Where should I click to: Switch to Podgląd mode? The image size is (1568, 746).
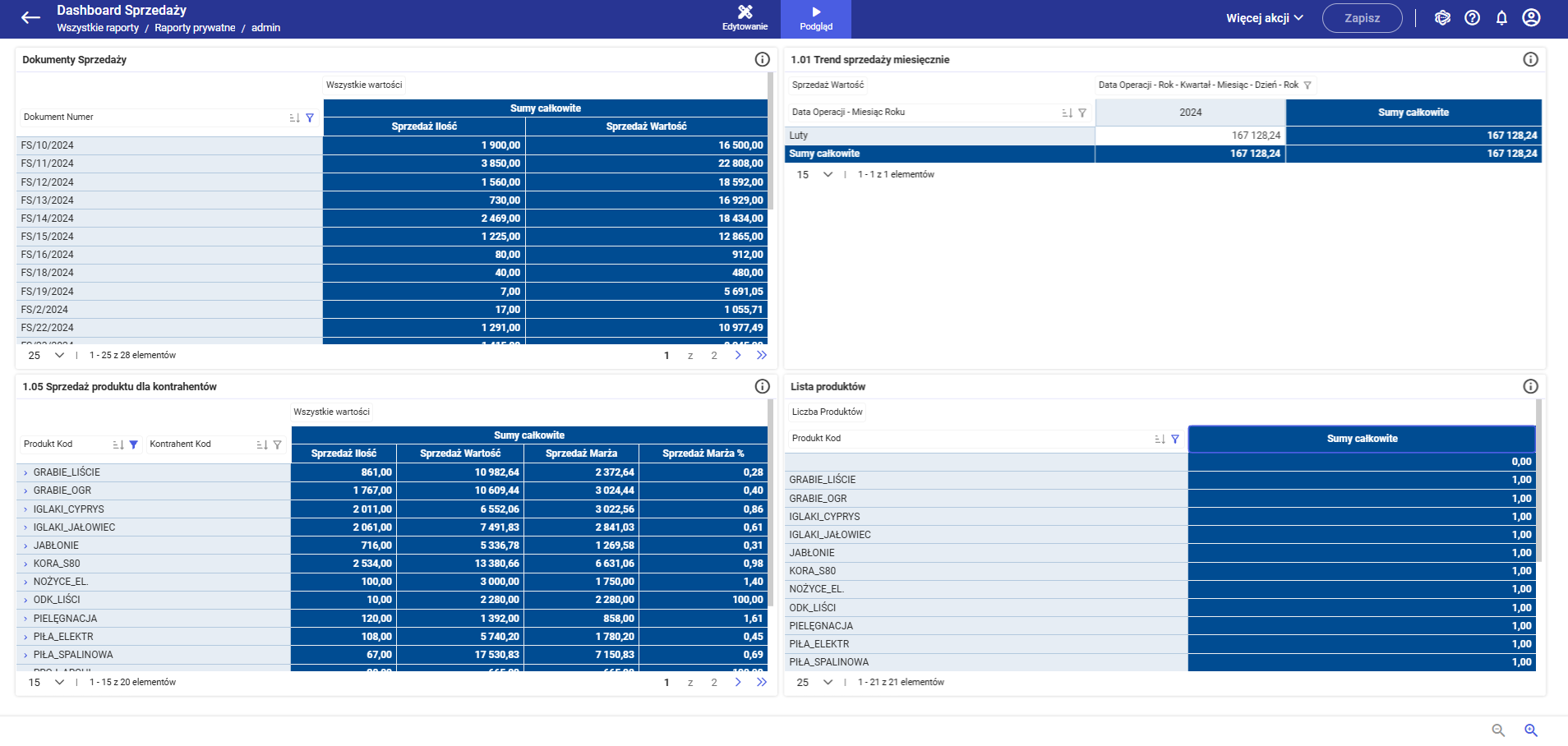816,19
